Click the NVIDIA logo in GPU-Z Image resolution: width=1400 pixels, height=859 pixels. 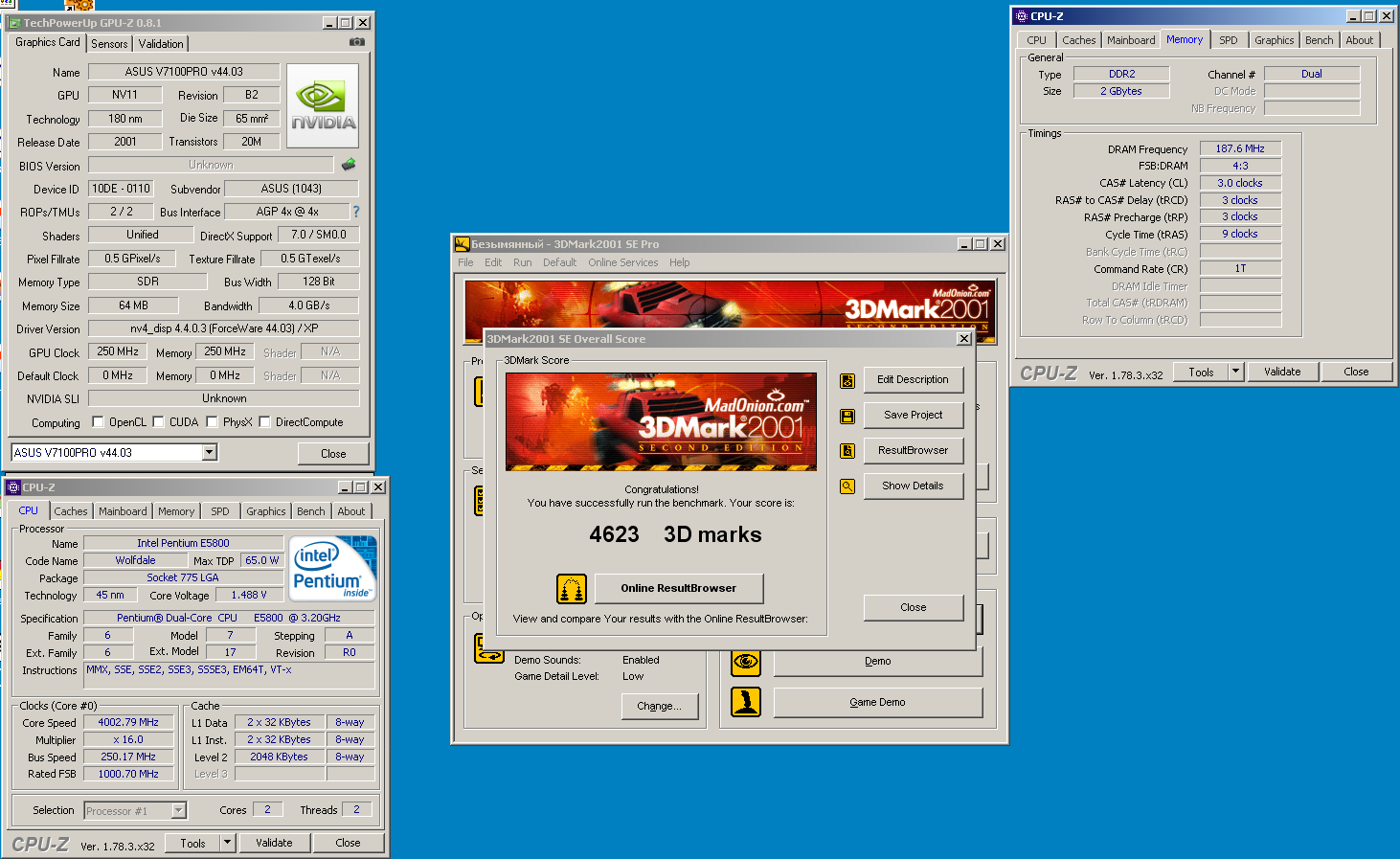coord(323,105)
